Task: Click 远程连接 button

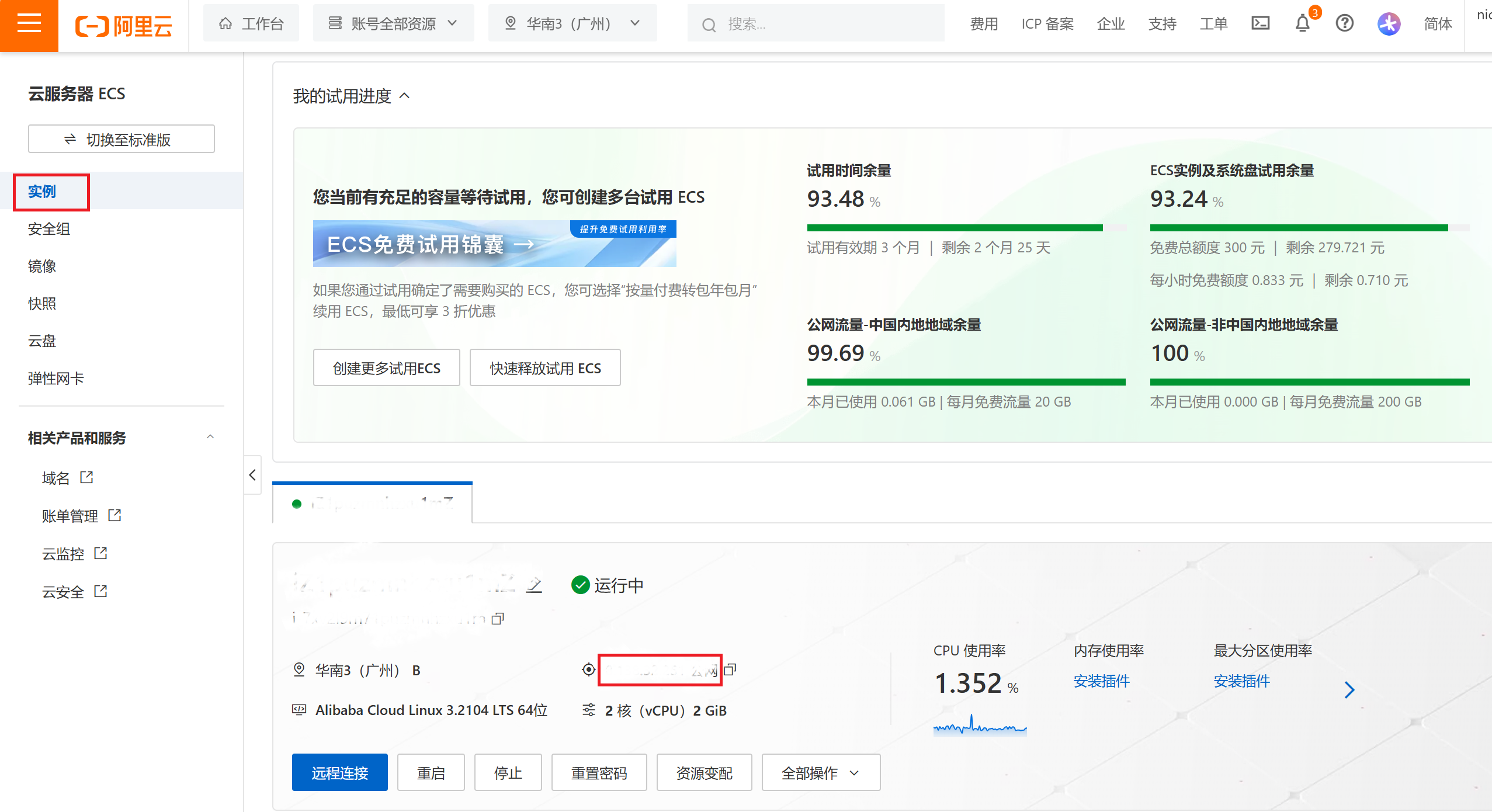Action: coord(340,772)
